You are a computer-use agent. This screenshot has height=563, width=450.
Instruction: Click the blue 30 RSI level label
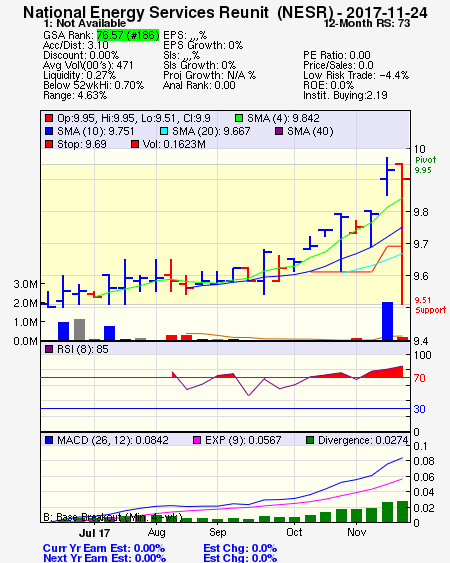419,409
